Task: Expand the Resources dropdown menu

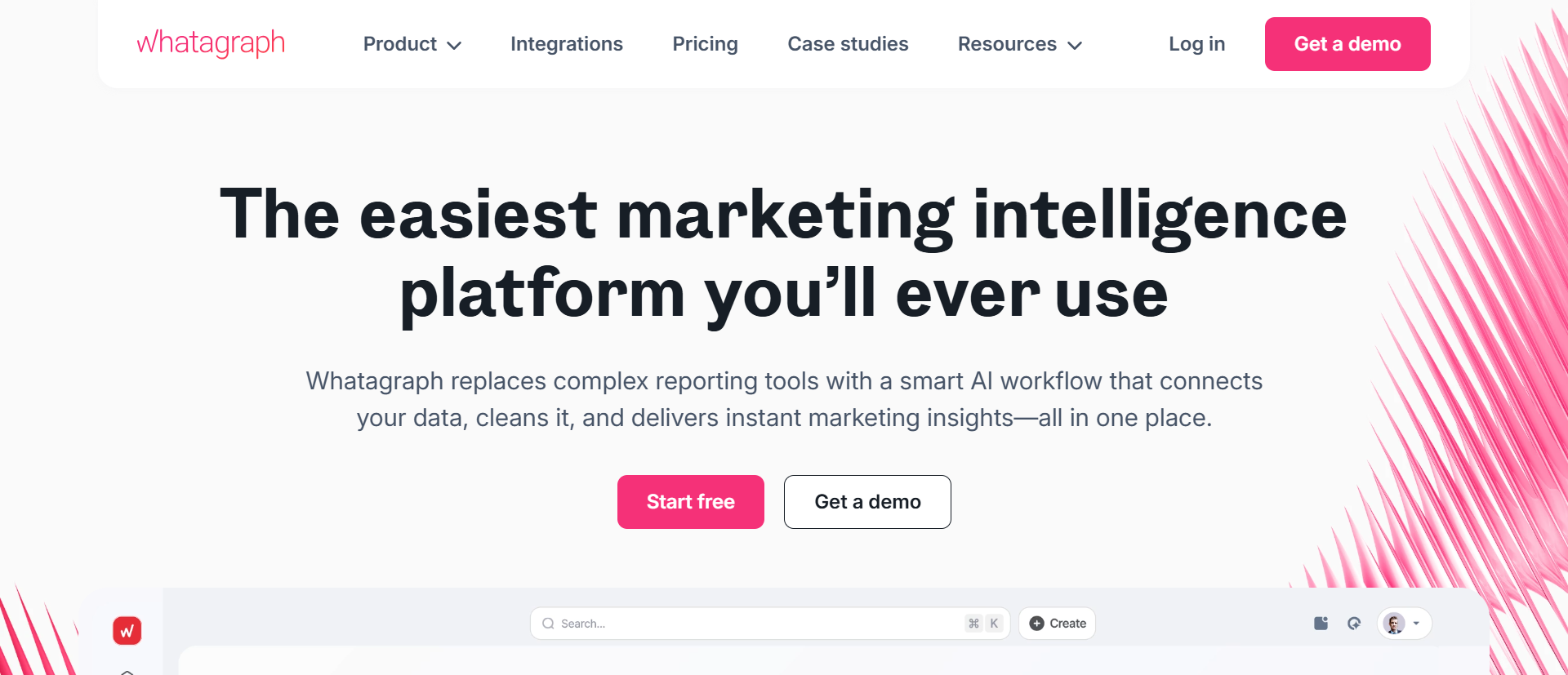Action: pyautogui.click(x=1019, y=44)
